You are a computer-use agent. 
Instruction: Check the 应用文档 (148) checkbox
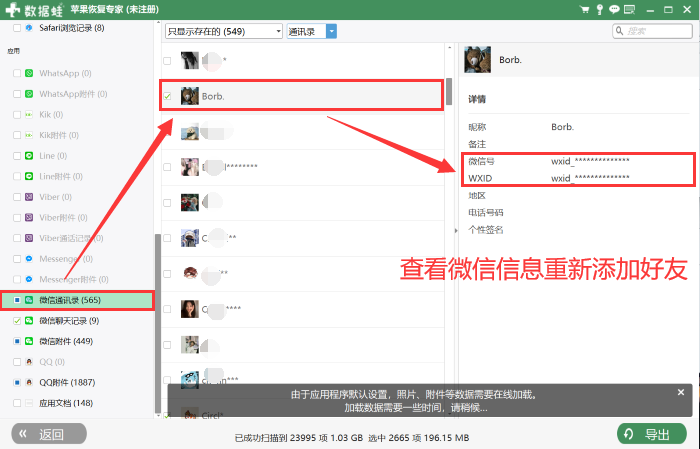tap(17, 403)
